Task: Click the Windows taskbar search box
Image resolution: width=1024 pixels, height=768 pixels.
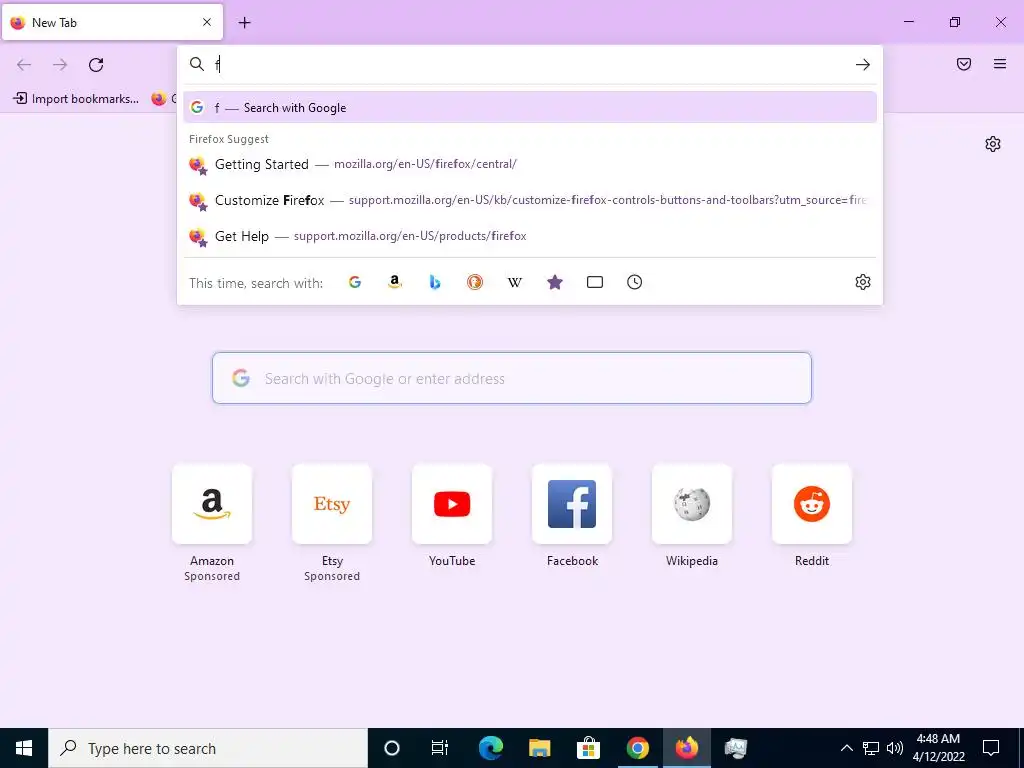Action: [x=208, y=748]
